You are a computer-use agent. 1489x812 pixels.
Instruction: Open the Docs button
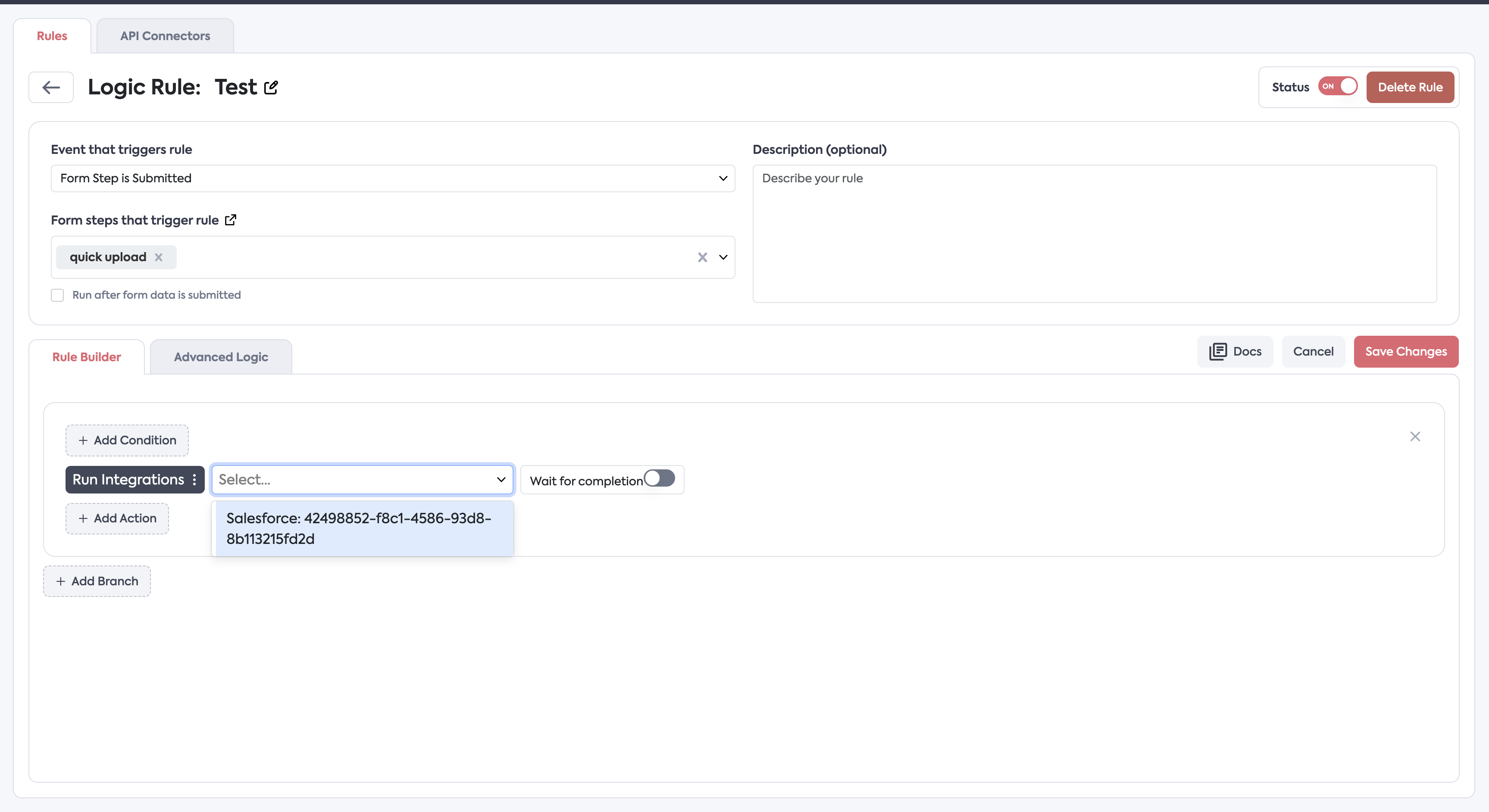[1235, 351]
